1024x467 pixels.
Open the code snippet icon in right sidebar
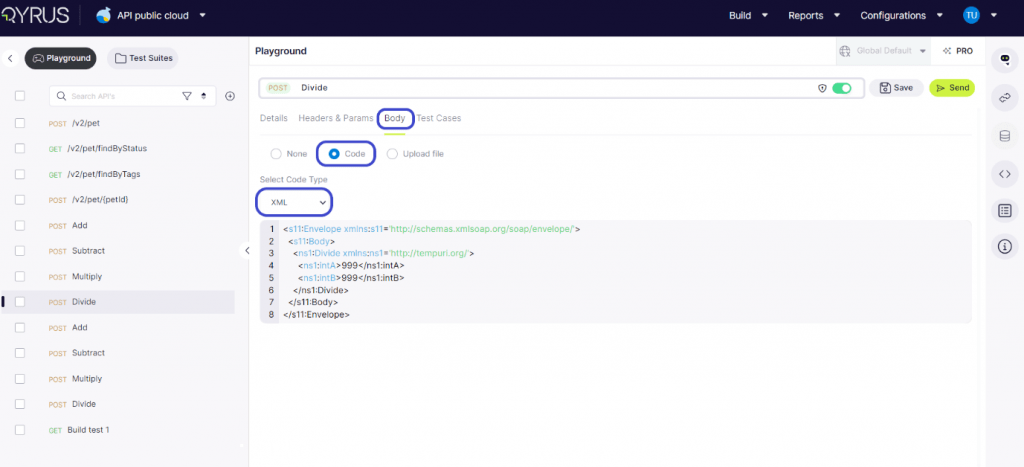point(1004,173)
